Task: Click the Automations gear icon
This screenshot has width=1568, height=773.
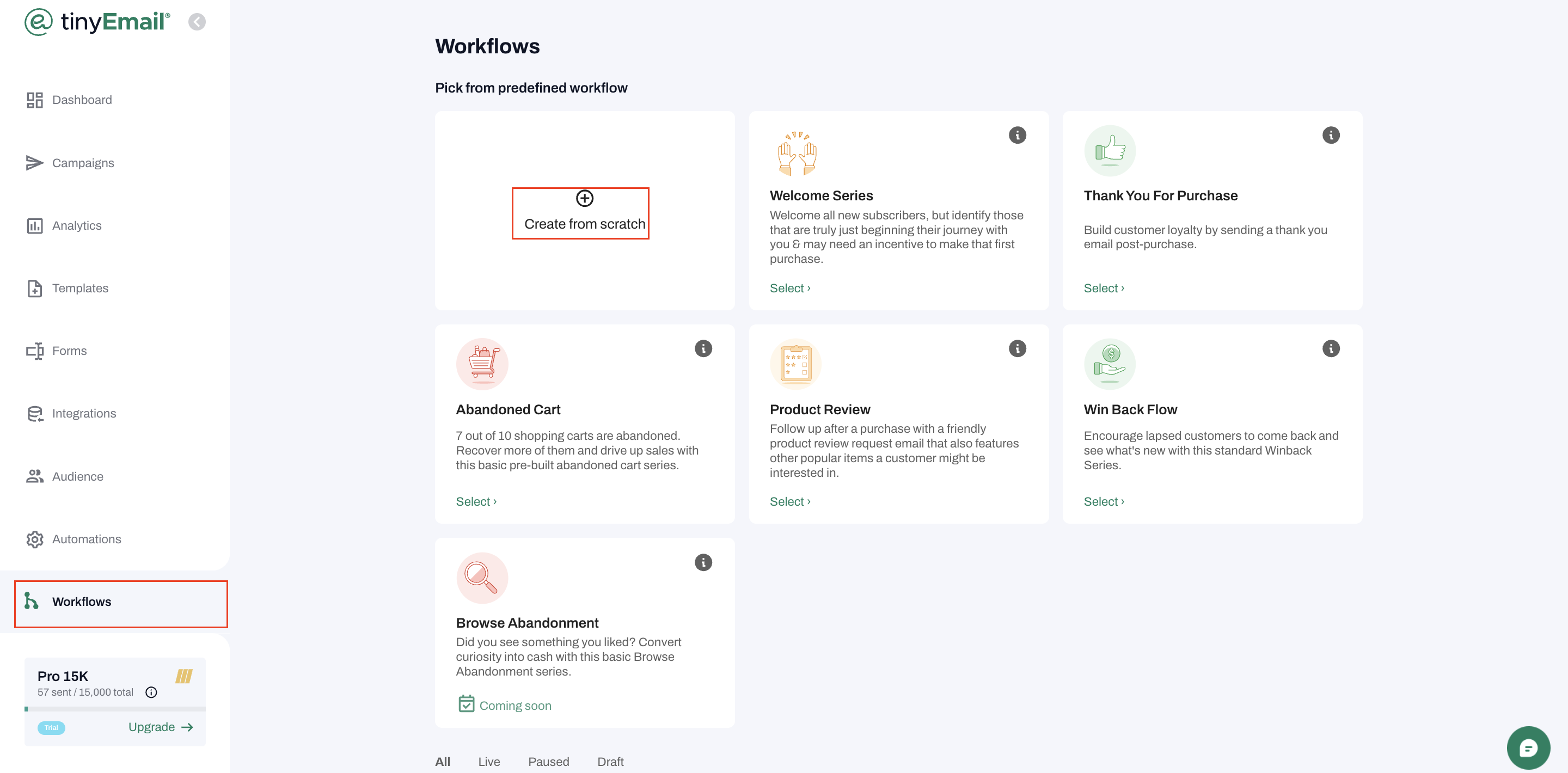Action: tap(35, 539)
